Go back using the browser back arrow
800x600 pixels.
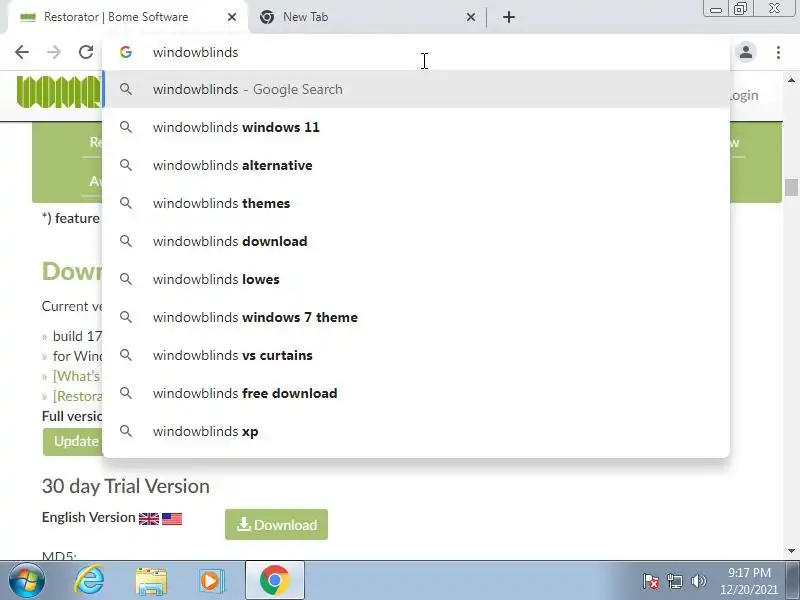click(22, 52)
